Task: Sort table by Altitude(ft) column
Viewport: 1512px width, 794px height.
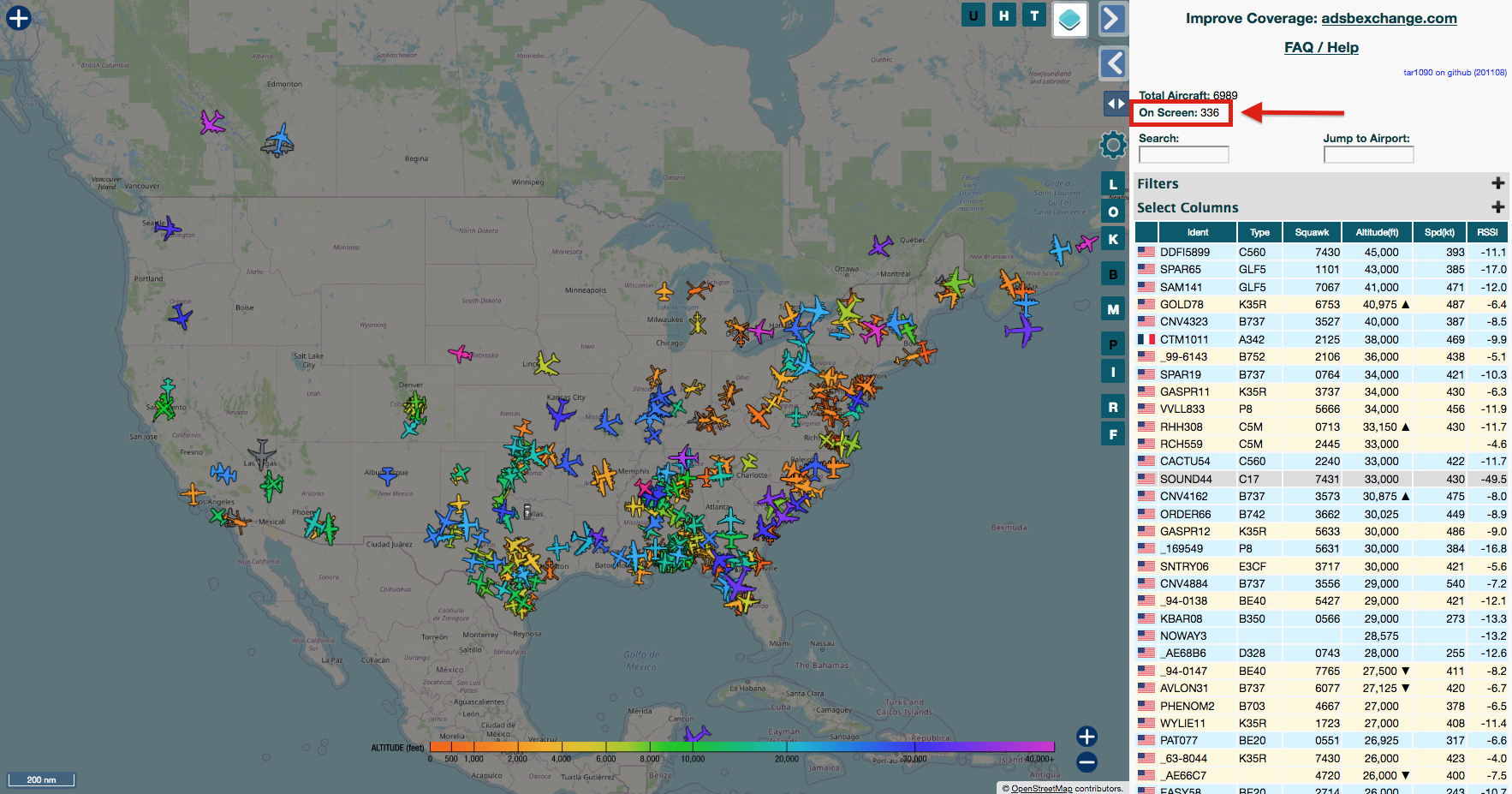Action: (1377, 232)
